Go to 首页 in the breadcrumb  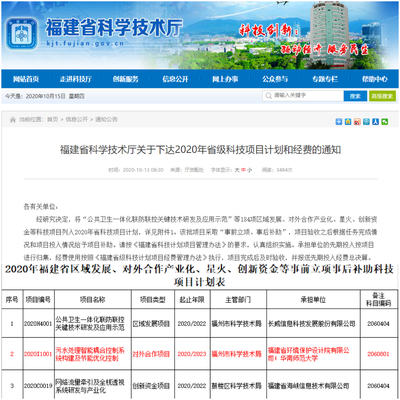coord(52,119)
